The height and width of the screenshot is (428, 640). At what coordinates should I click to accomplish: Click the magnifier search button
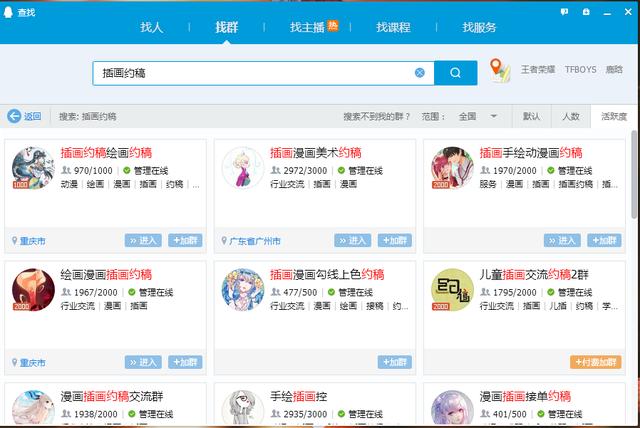pos(456,73)
